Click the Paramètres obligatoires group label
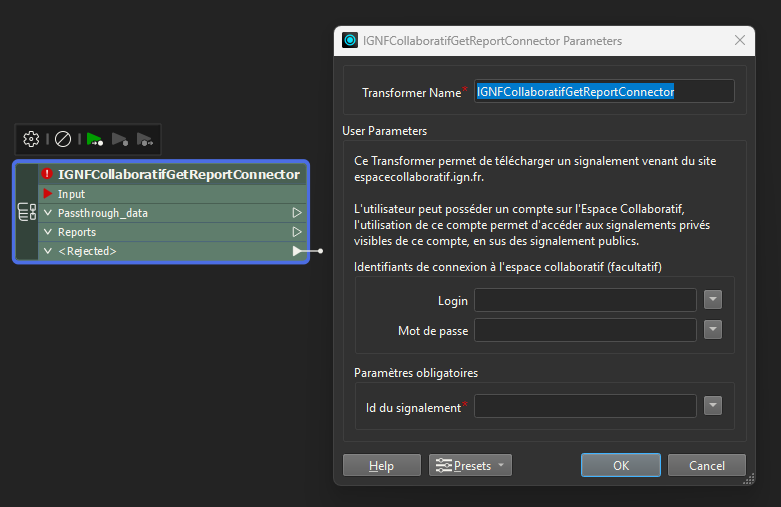The image size is (781, 507). pos(416,373)
